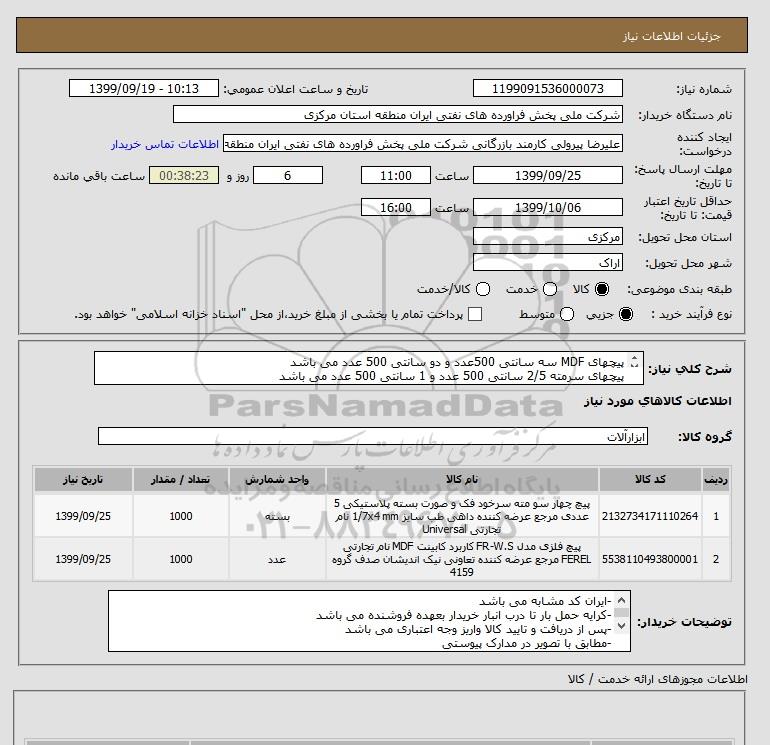Click need date 1399/09/25 in row 2
Image resolution: width=770 pixels, height=745 pixels.
pos(83,559)
